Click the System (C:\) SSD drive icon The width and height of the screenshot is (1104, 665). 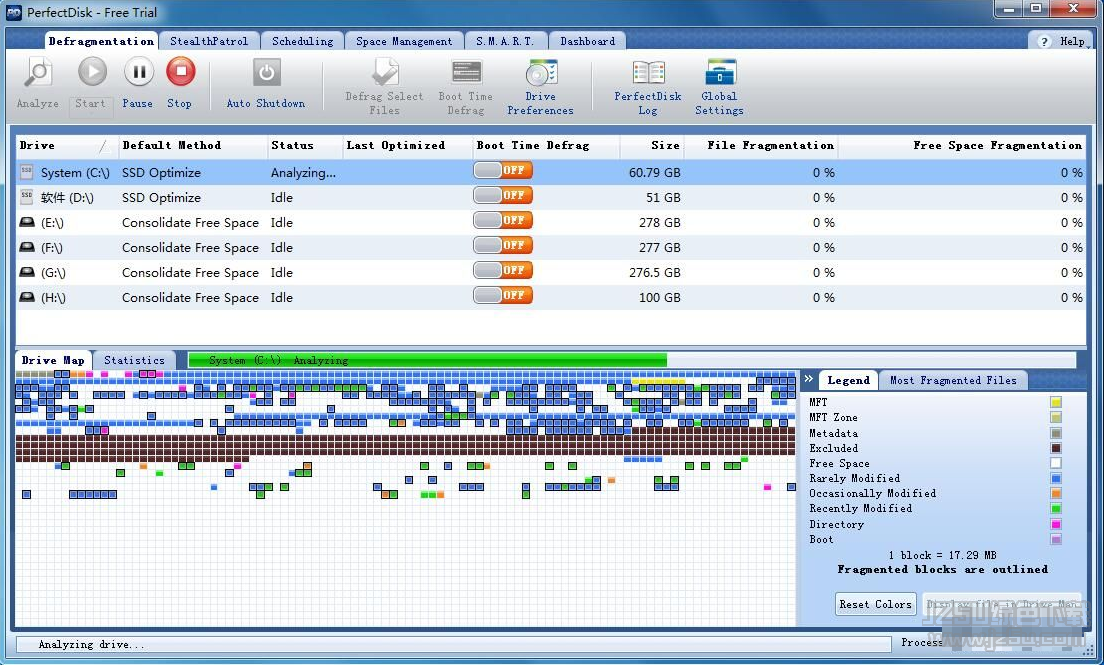27,171
